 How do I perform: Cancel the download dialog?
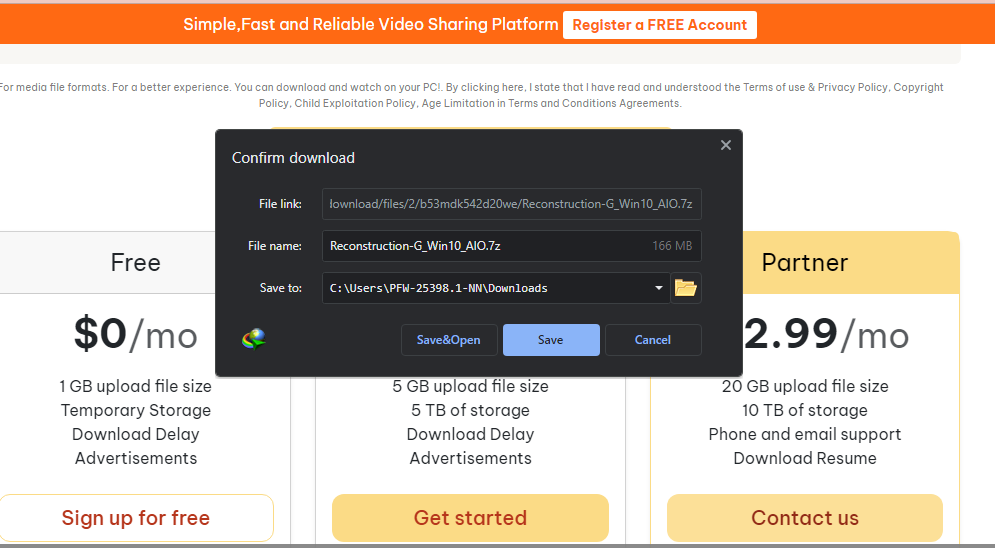(x=653, y=340)
